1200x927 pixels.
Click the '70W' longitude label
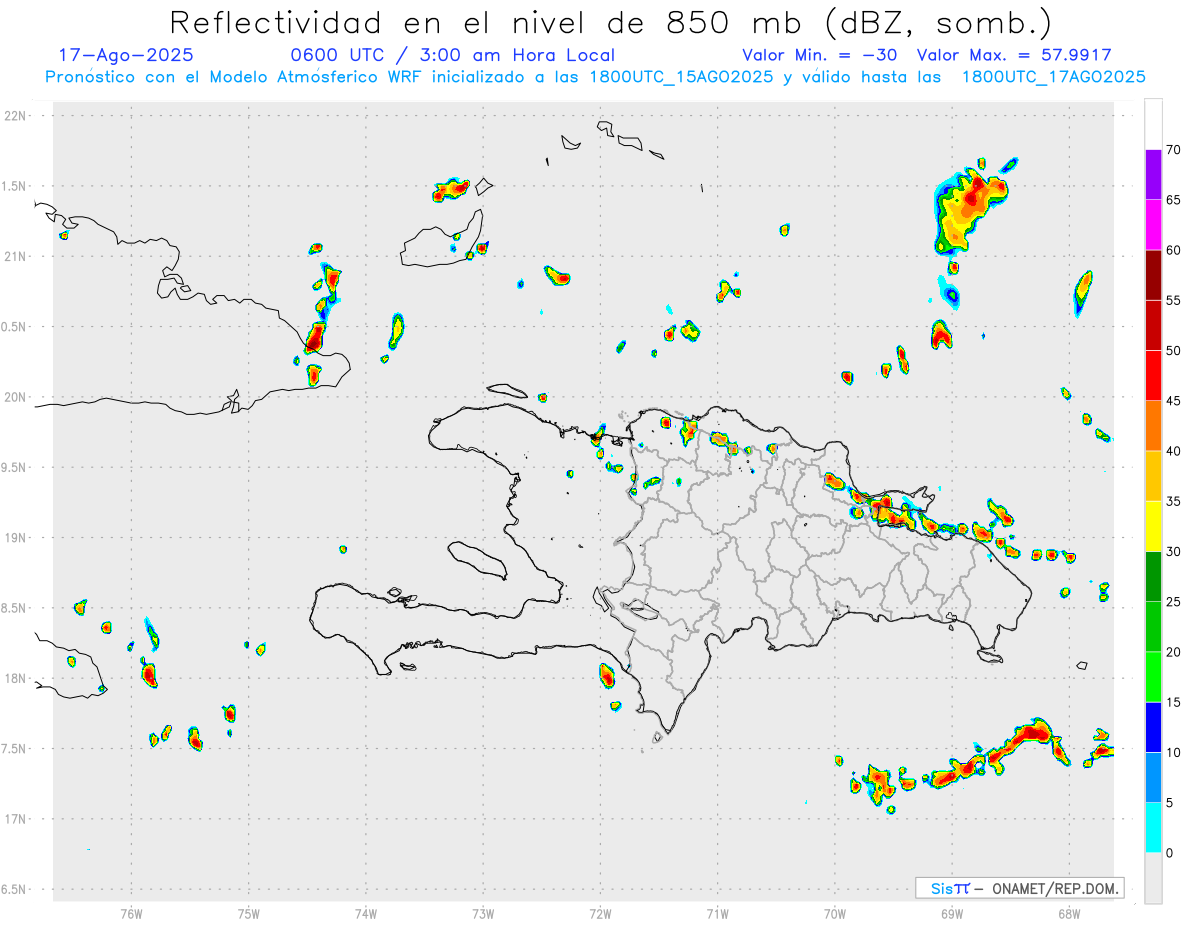coord(835,913)
